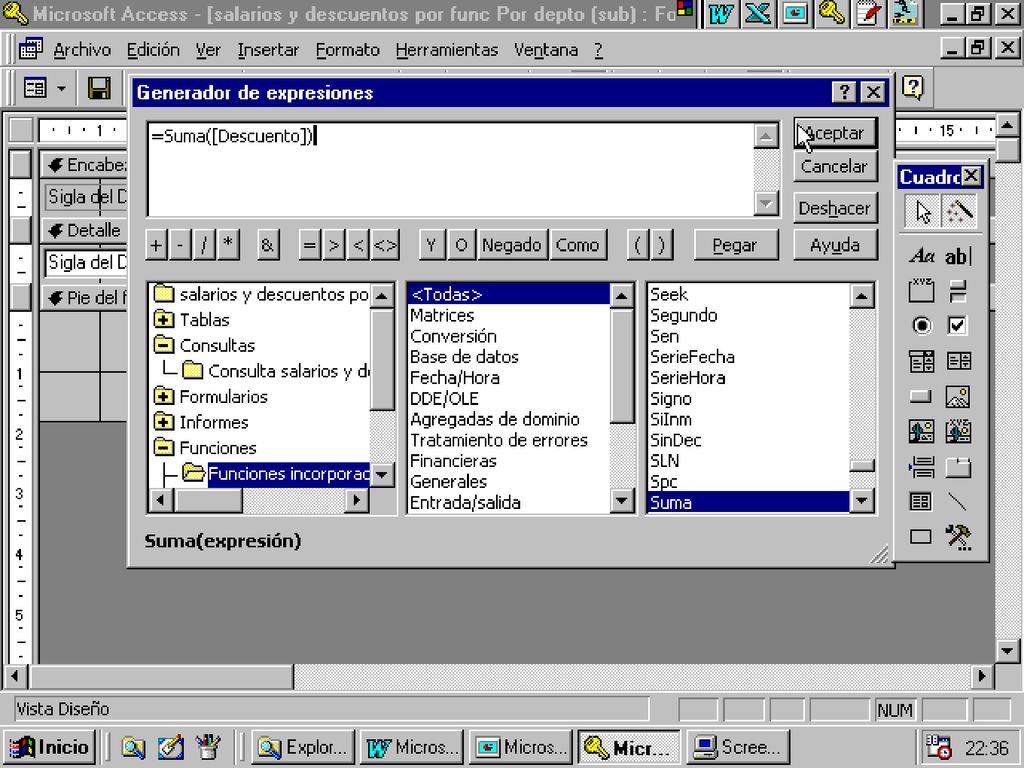Select the Rectangle tool in the toolbox
The width and height of the screenshot is (1024, 768).
coord(921,537)
